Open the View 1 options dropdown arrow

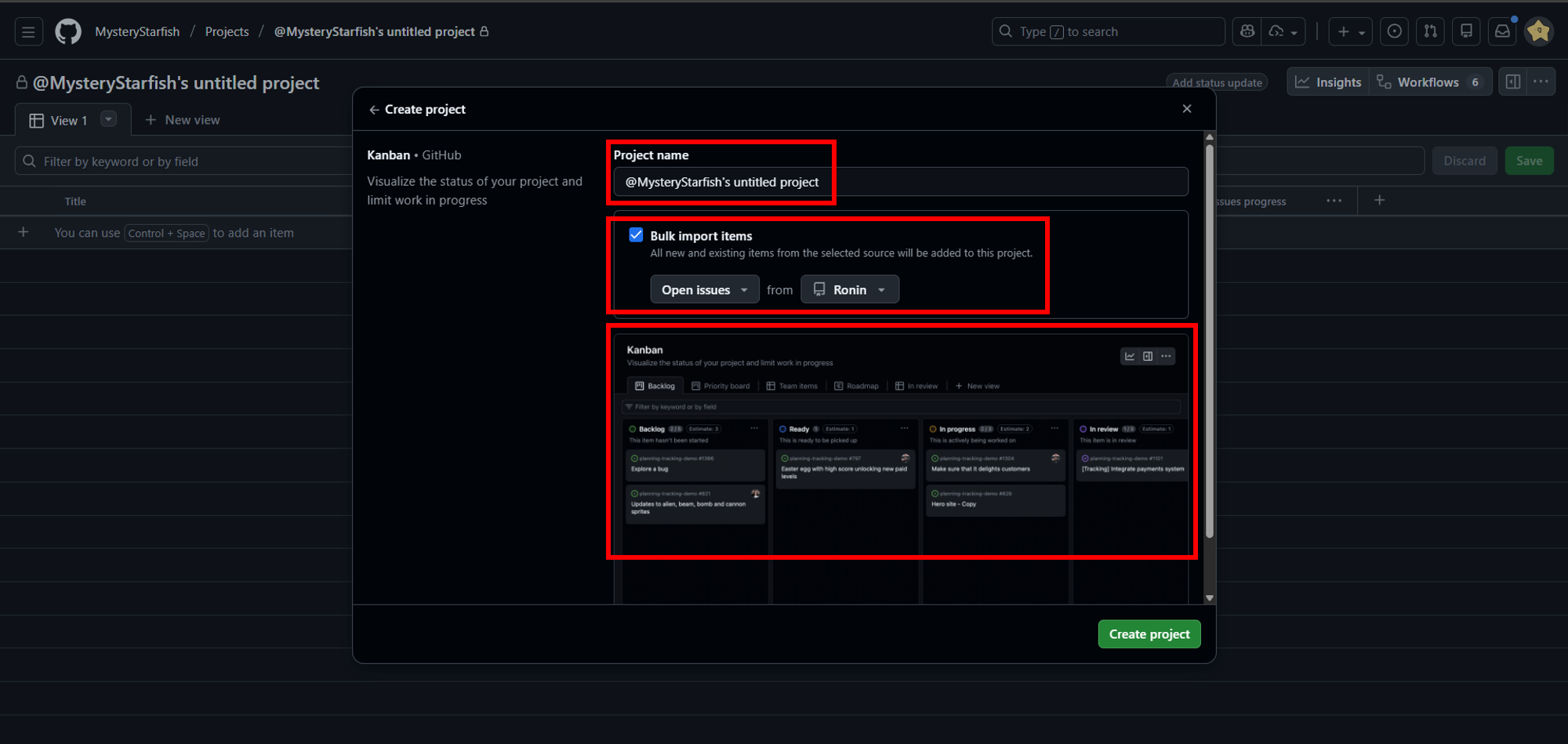pos(109,119)
